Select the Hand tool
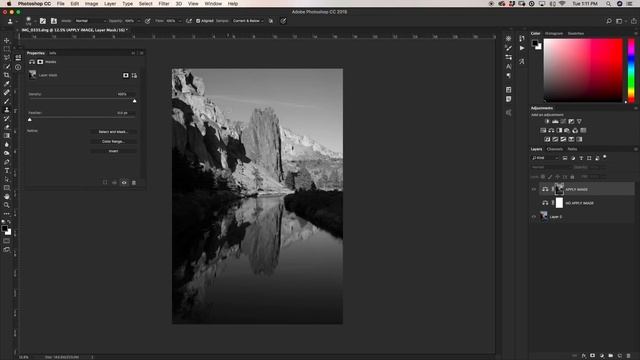The image size is (640, 360). (7, 196)
